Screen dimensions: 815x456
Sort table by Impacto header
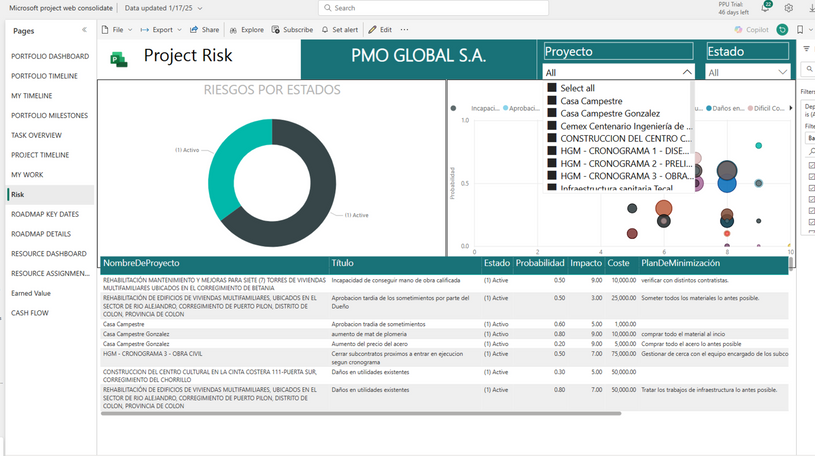point(586,263)
